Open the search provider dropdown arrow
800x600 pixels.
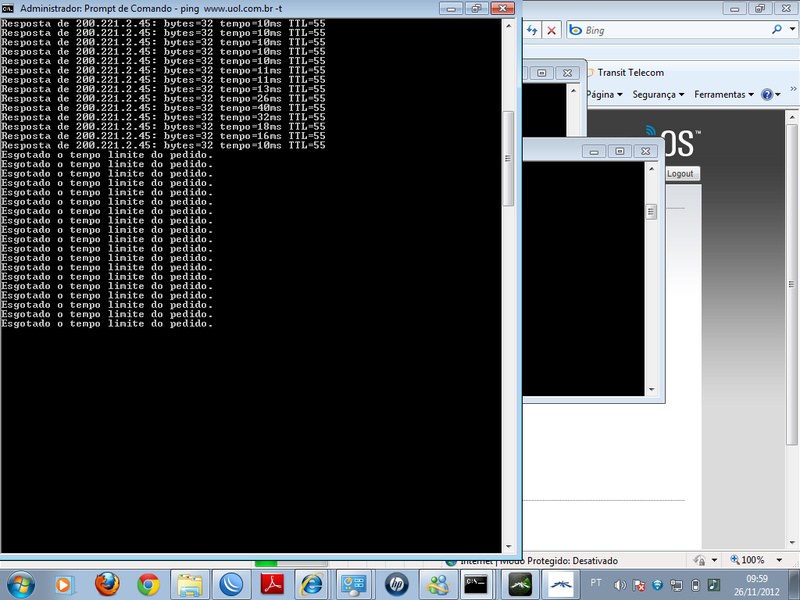click(792, 30)
